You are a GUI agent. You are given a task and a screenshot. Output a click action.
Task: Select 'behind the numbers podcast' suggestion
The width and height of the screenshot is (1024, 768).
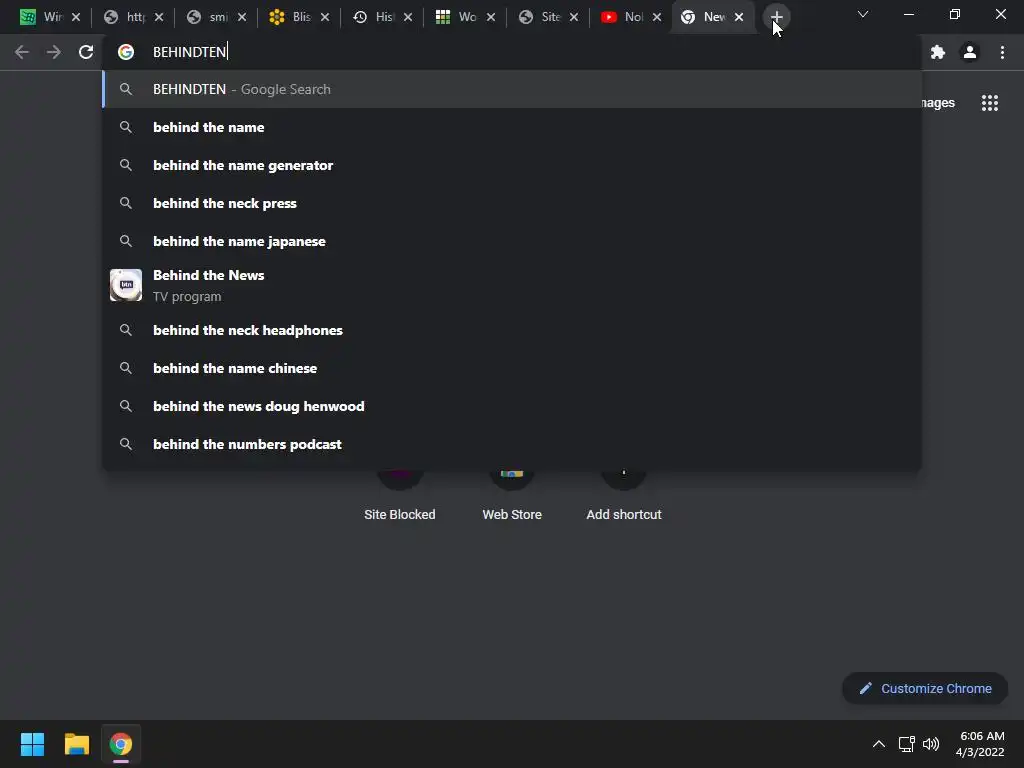point(512,444)
